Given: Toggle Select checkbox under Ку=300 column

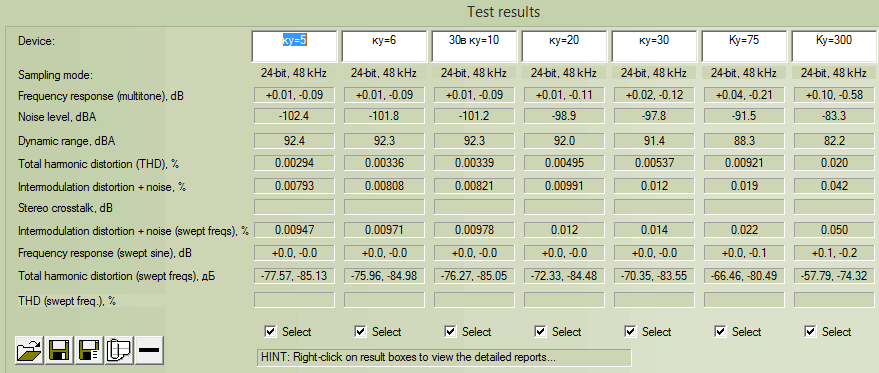Looking at the screenshot, I should [810, 331].
